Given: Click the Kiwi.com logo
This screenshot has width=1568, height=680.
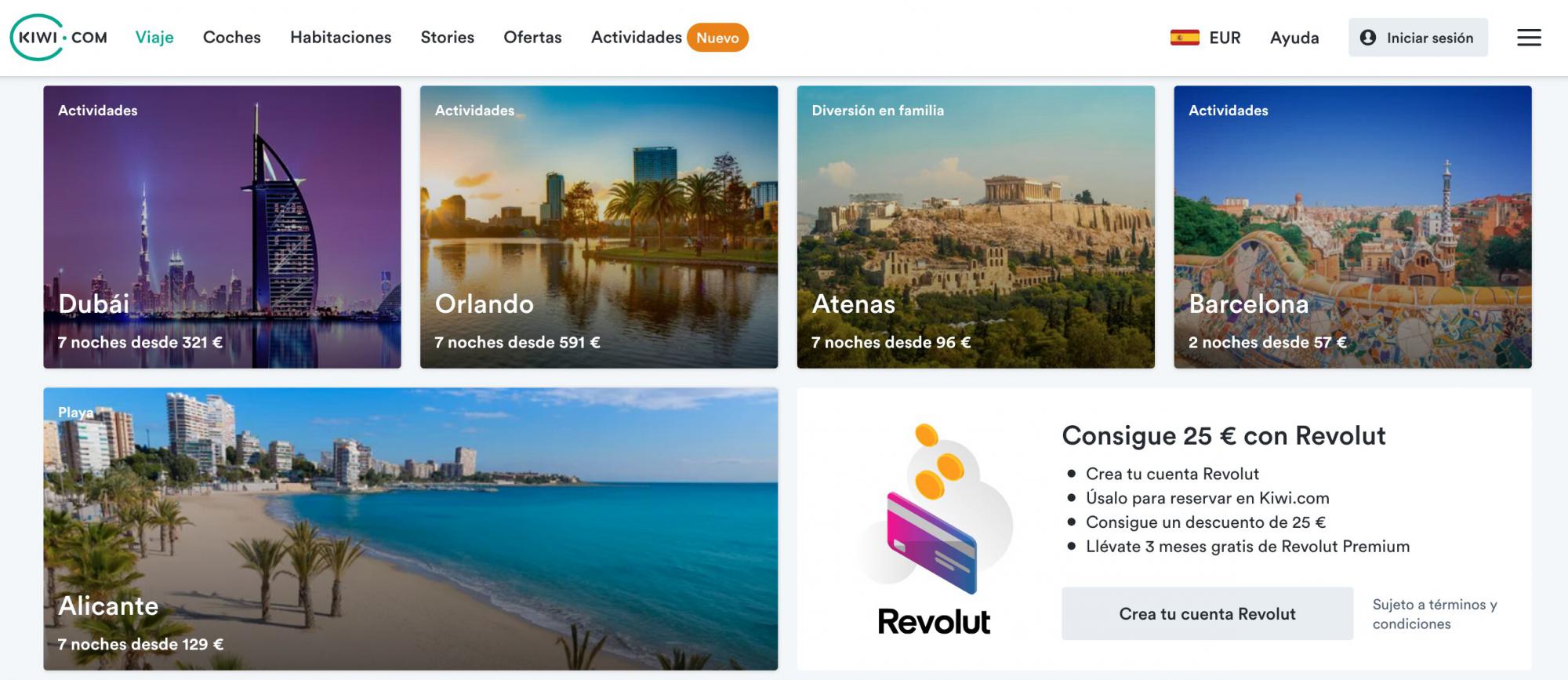Looking at the screenshot, I should (x=59, y=38).
